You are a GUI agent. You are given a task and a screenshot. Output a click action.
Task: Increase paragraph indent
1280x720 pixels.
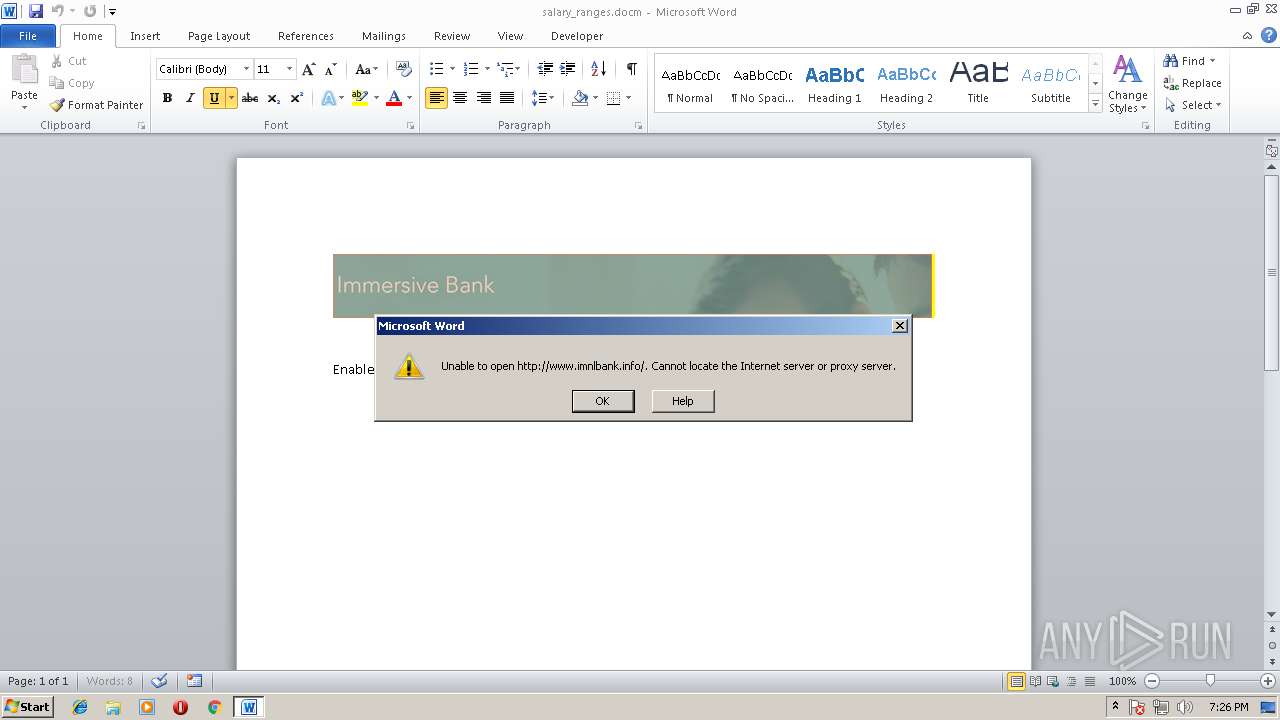tap(568, 69)
